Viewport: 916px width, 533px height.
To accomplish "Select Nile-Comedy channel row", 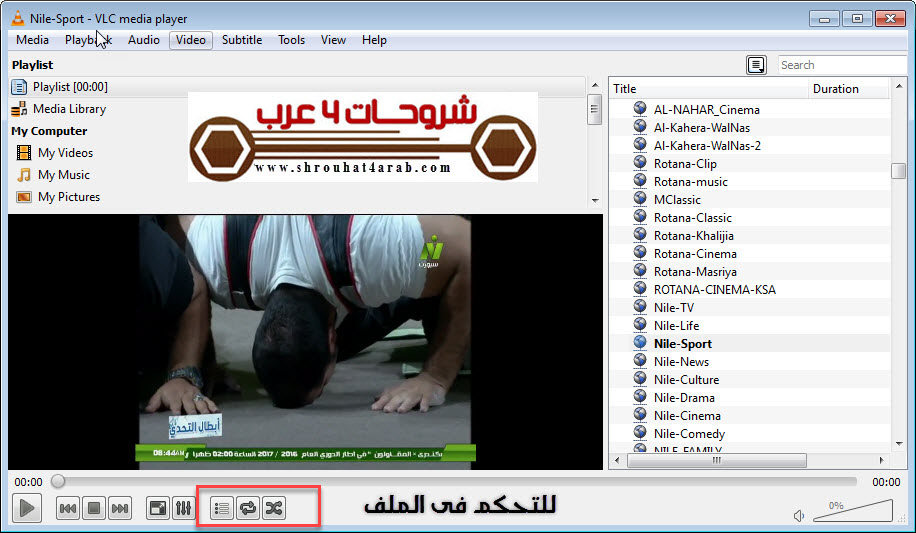I will (750, 434).
